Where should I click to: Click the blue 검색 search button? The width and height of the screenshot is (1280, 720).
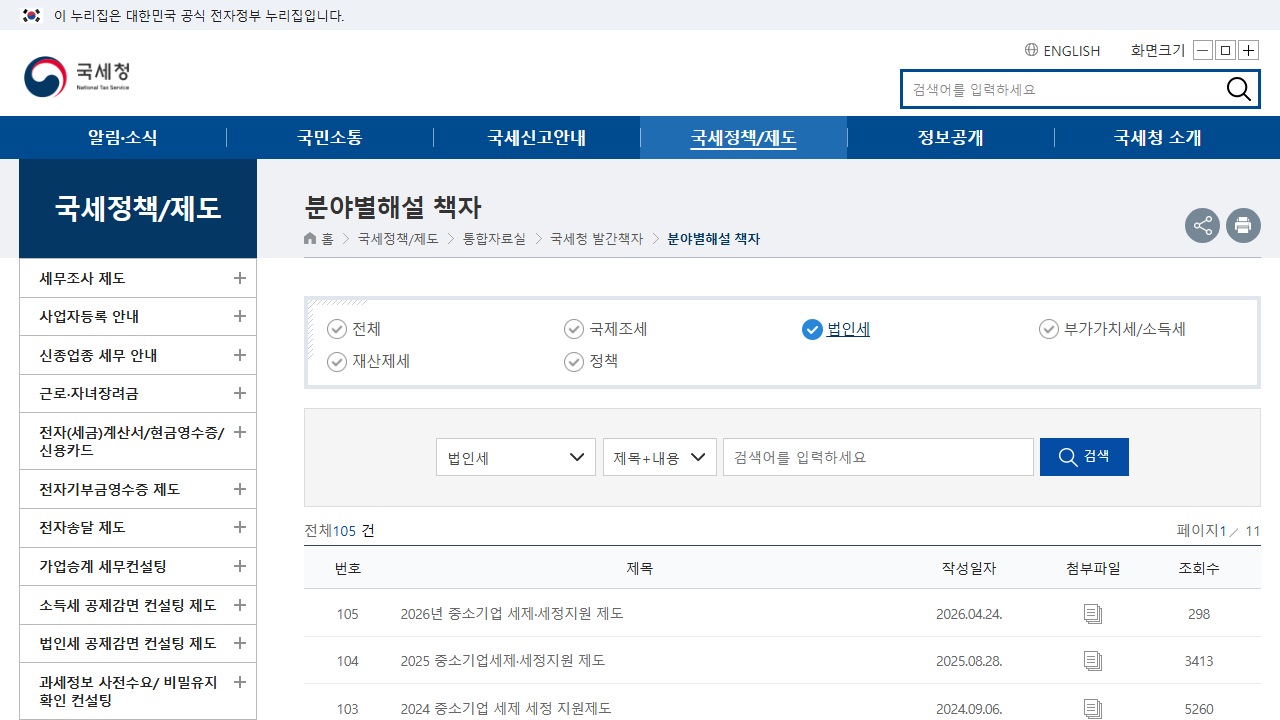(x=1084, y=457)
